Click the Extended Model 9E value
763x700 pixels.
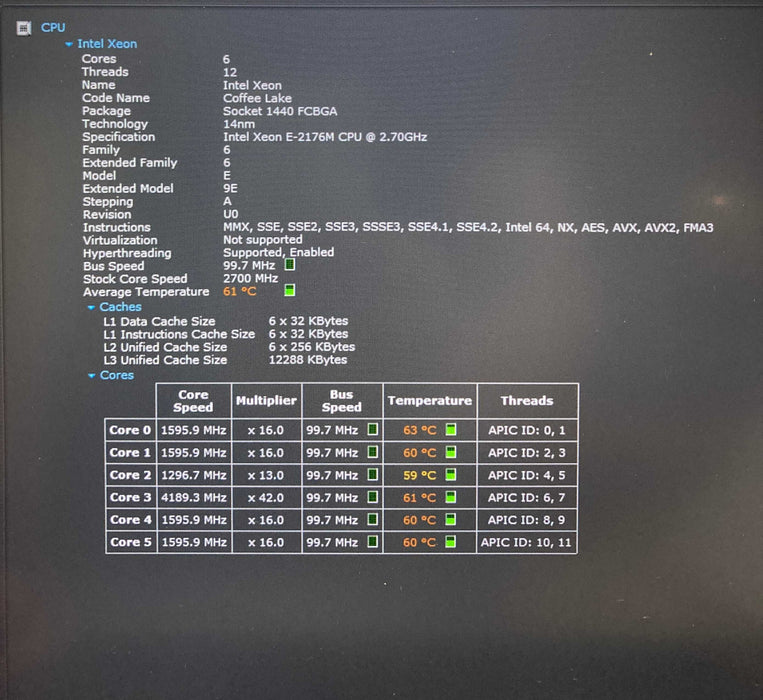tap(230, 189)
